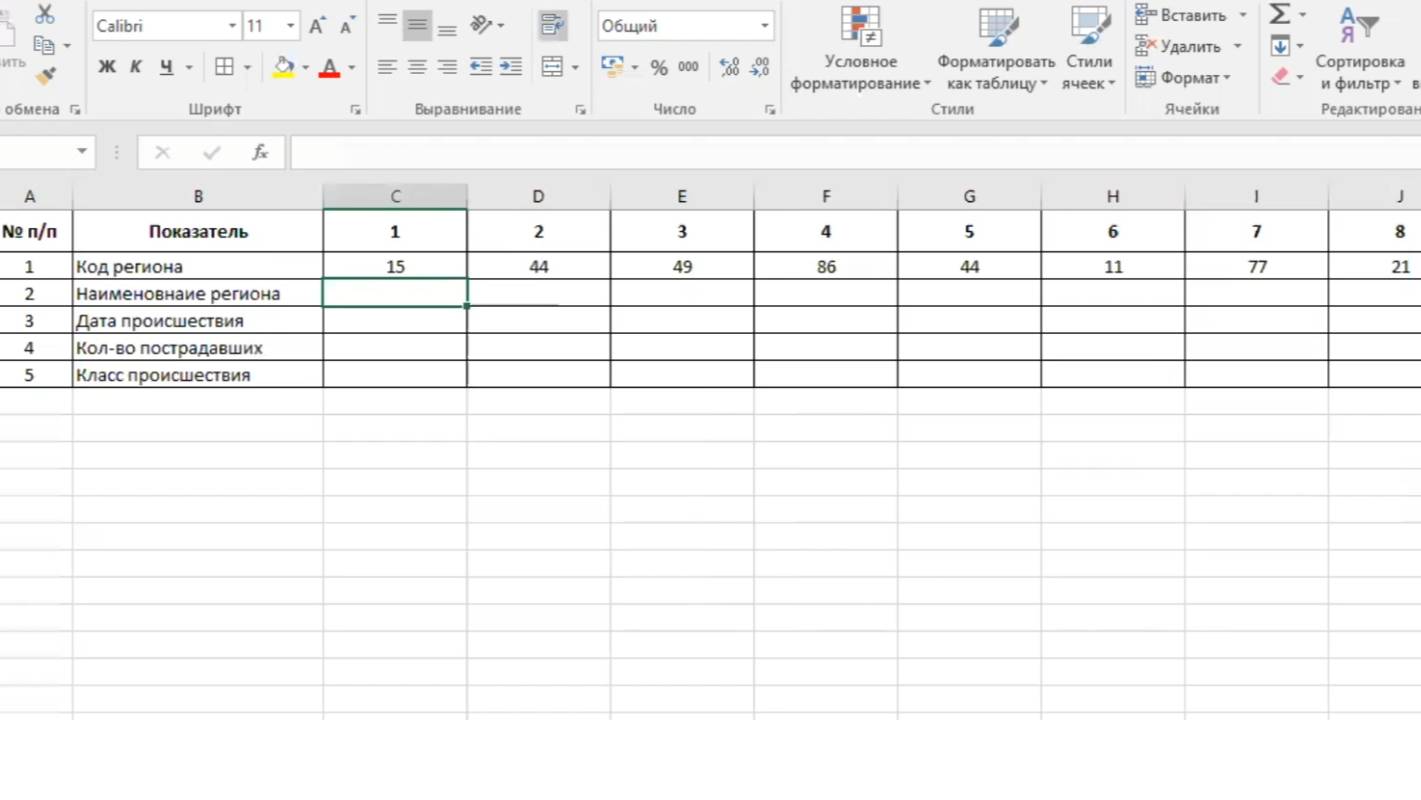Select the cell 'Наименовнаие региона'
Screen dimensions: 1421x800
[x=198, y=294]
